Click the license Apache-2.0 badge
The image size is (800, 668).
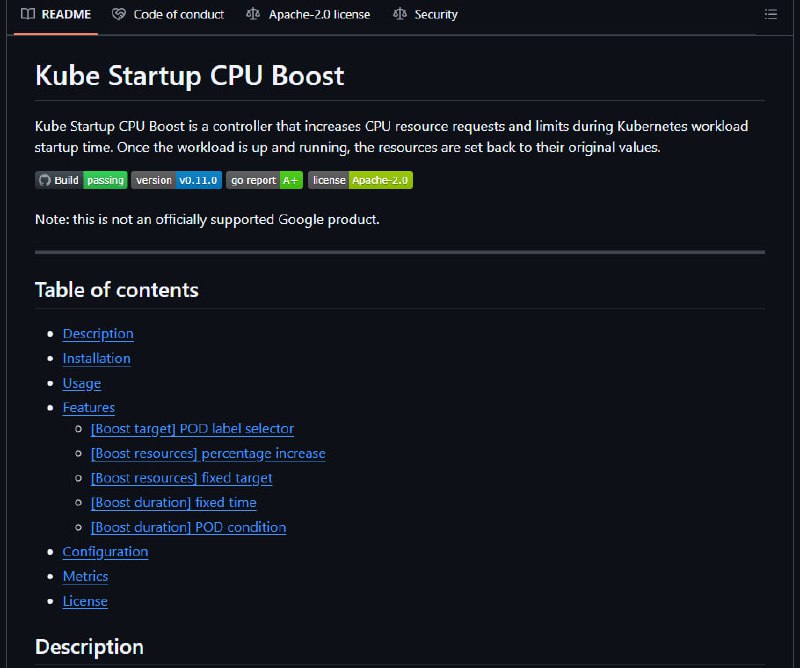tap(360, 180)
